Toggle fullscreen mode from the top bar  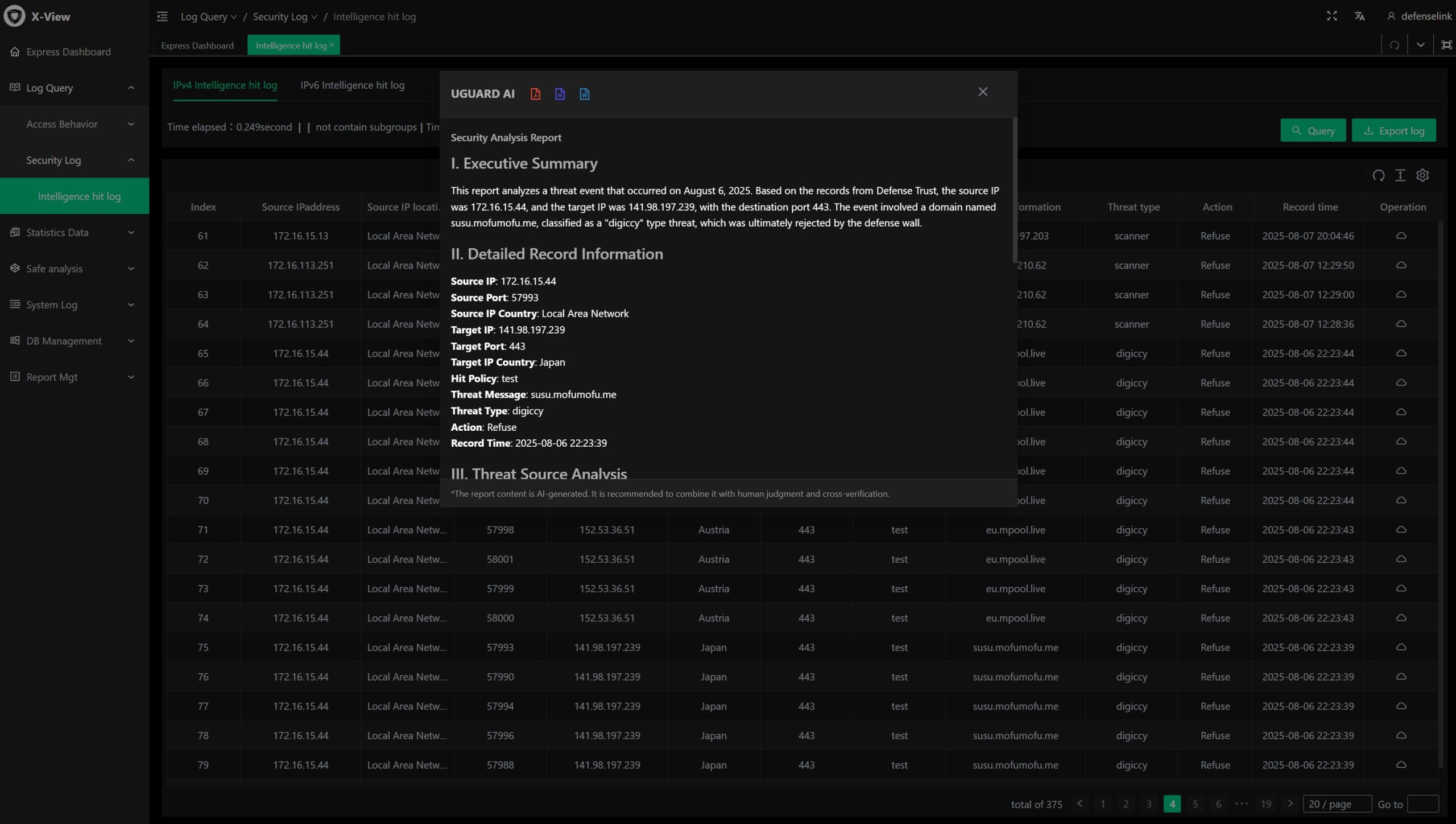[x=1331, y=16]
